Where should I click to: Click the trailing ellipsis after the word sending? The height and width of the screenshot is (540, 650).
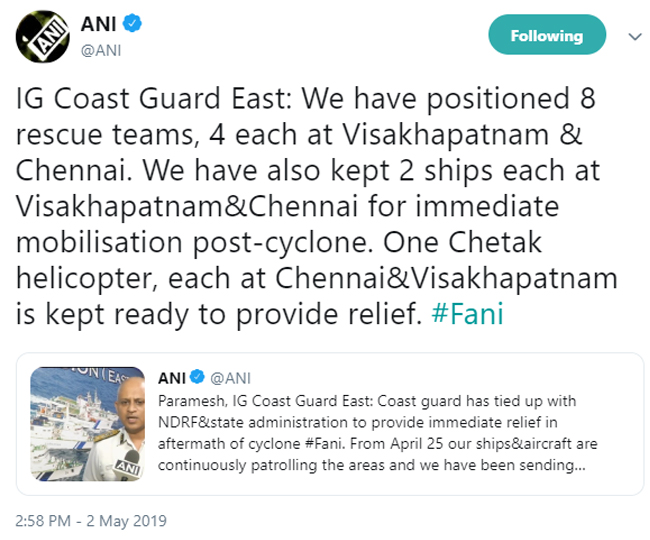pos(580,468)
